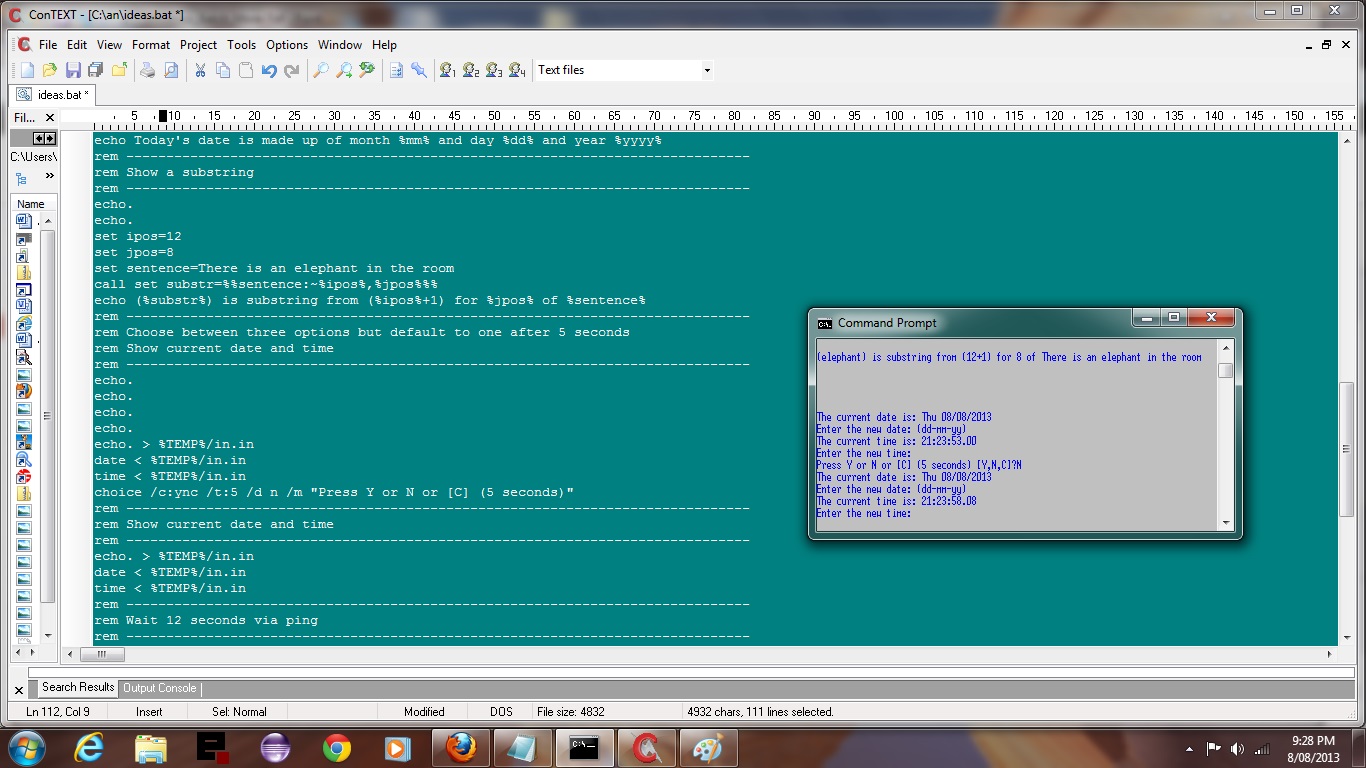Viewport: 1366px width, 768px height.
Task: Click the New file toolbar icon
Action: pyautogui.click(x=27, y=70)
